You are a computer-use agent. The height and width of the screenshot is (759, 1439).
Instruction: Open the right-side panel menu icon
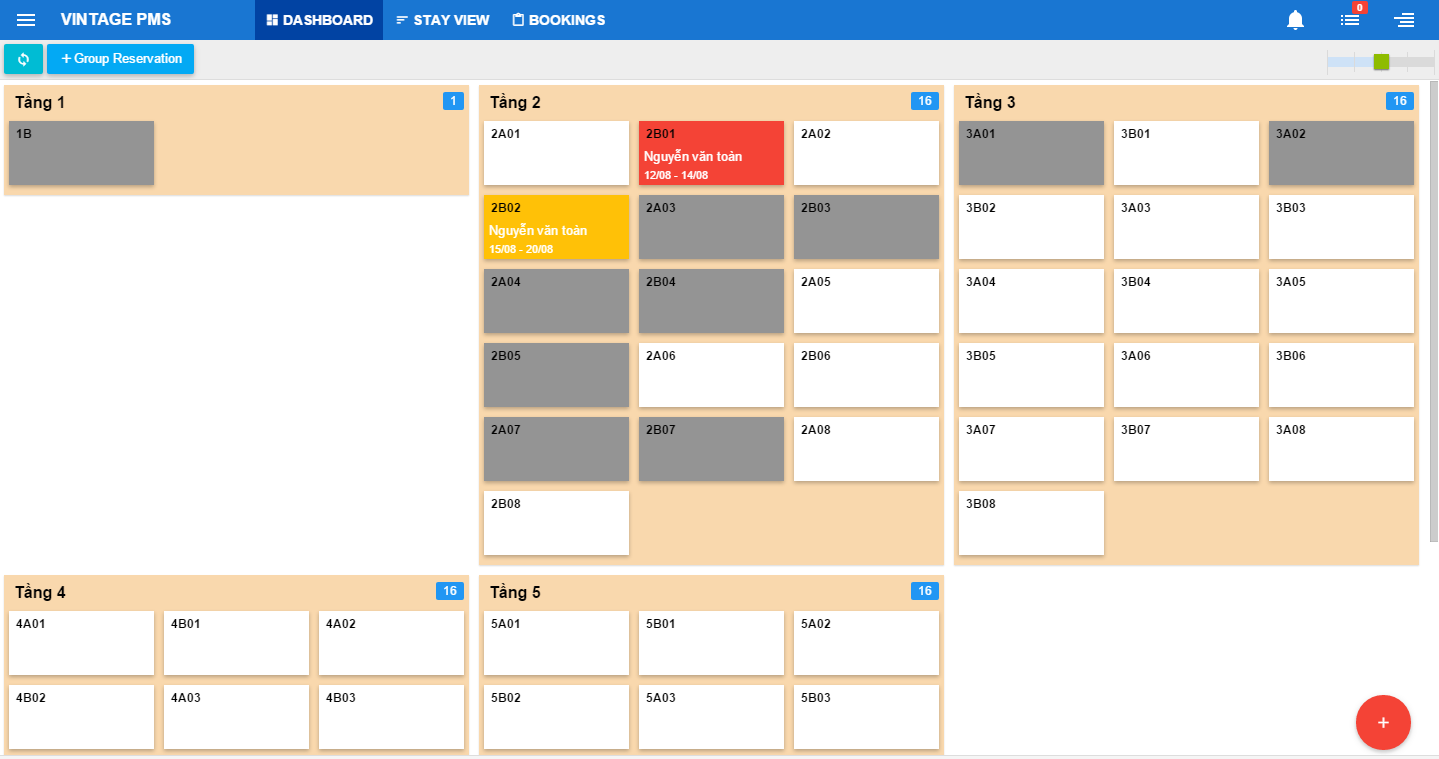tap(1404, 20)
